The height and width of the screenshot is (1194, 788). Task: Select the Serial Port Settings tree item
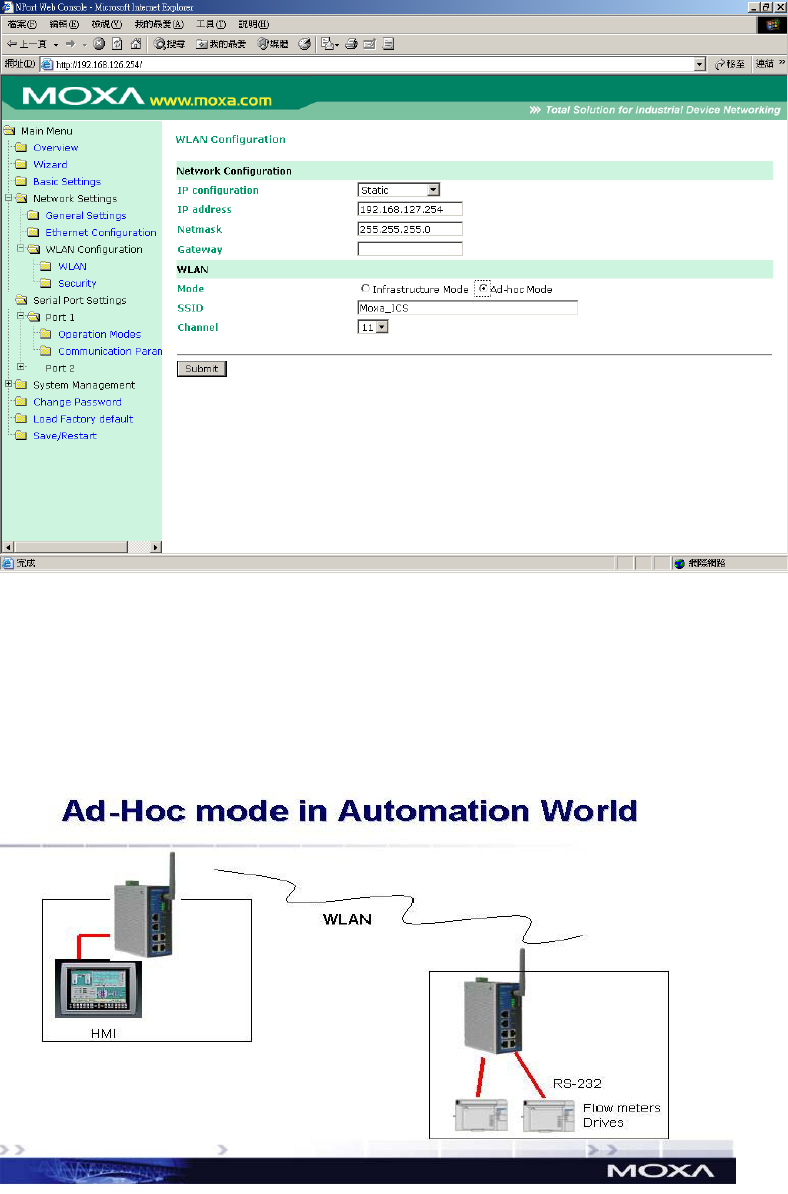[80, 300]
